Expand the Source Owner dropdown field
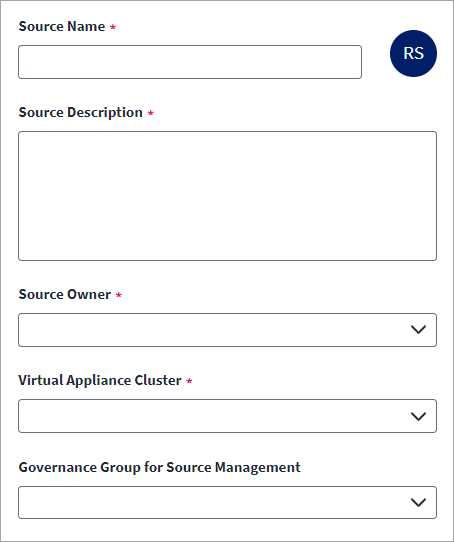The height and width of the screenshot is (542, 454). coord(228,330)
